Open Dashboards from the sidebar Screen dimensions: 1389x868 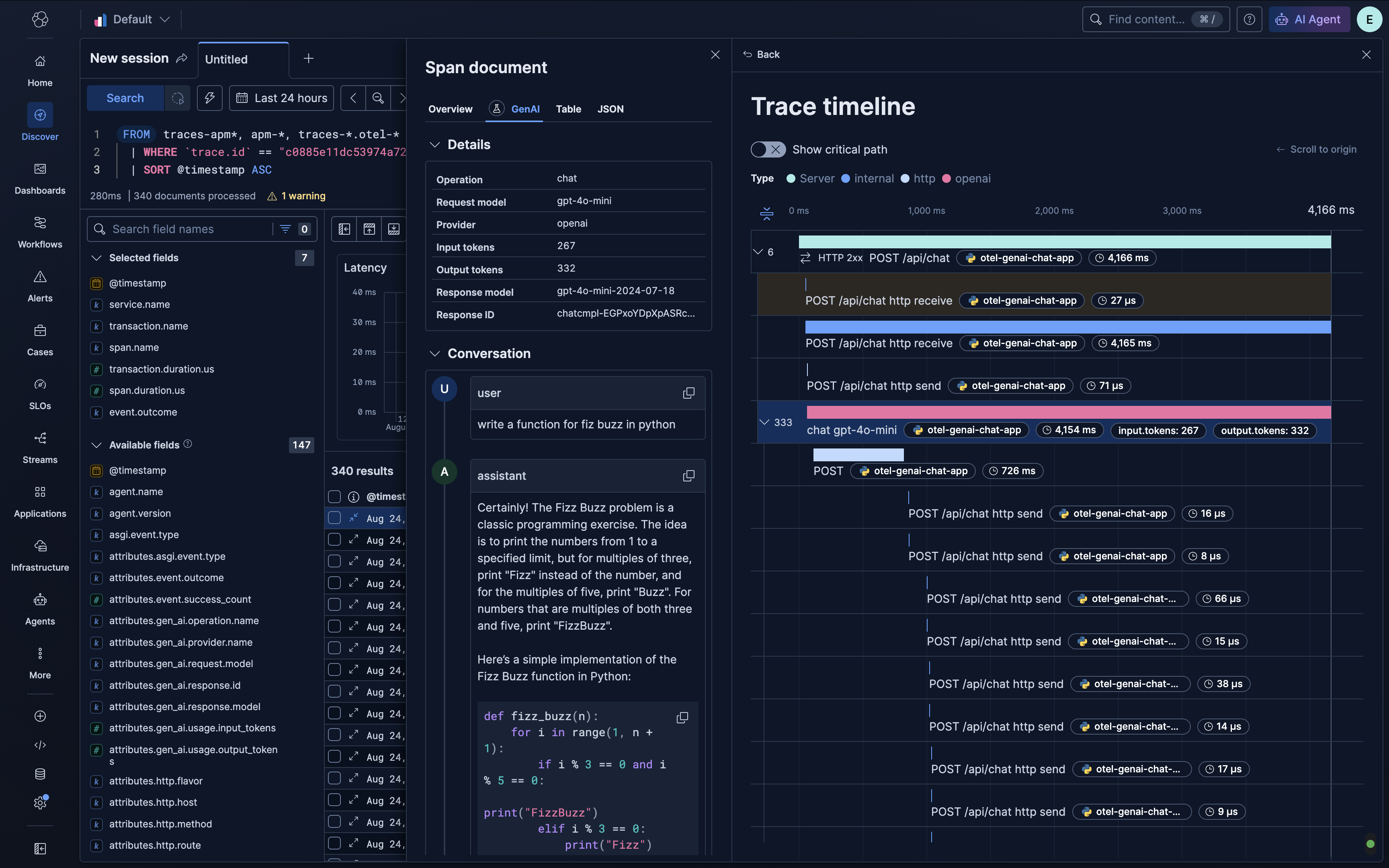point(40,178)
